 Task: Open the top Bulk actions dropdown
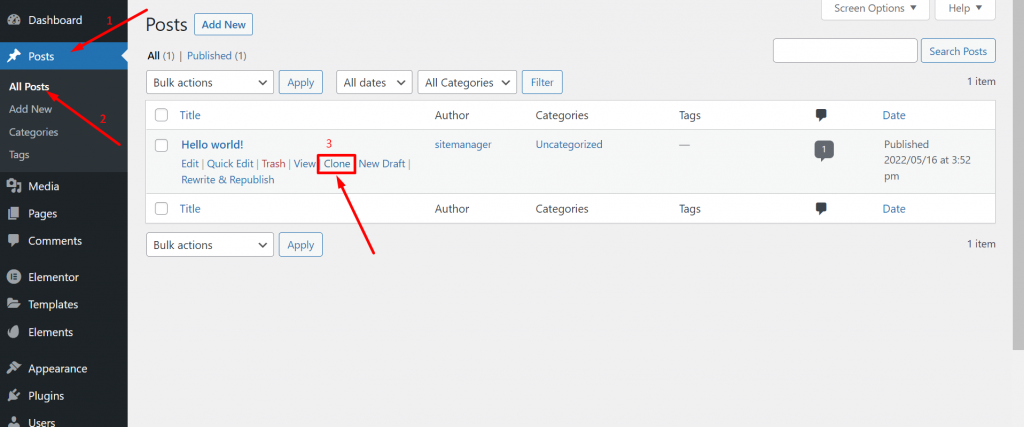210,83
